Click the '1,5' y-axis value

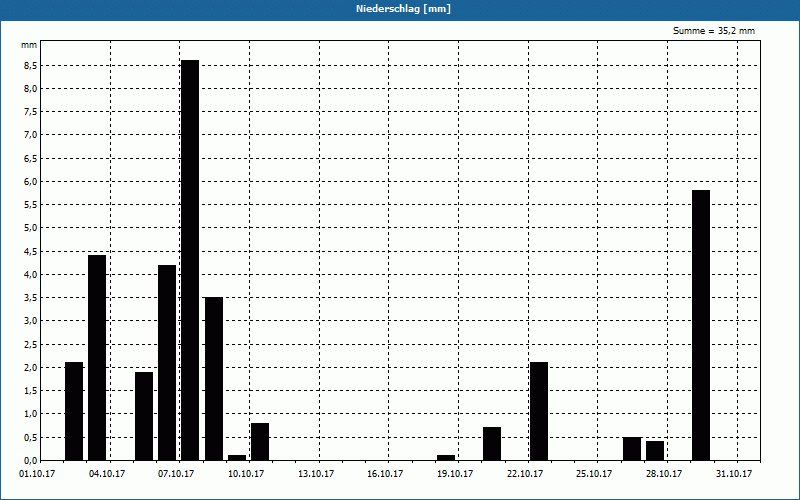pyautogui.click(x=31, y=391)
